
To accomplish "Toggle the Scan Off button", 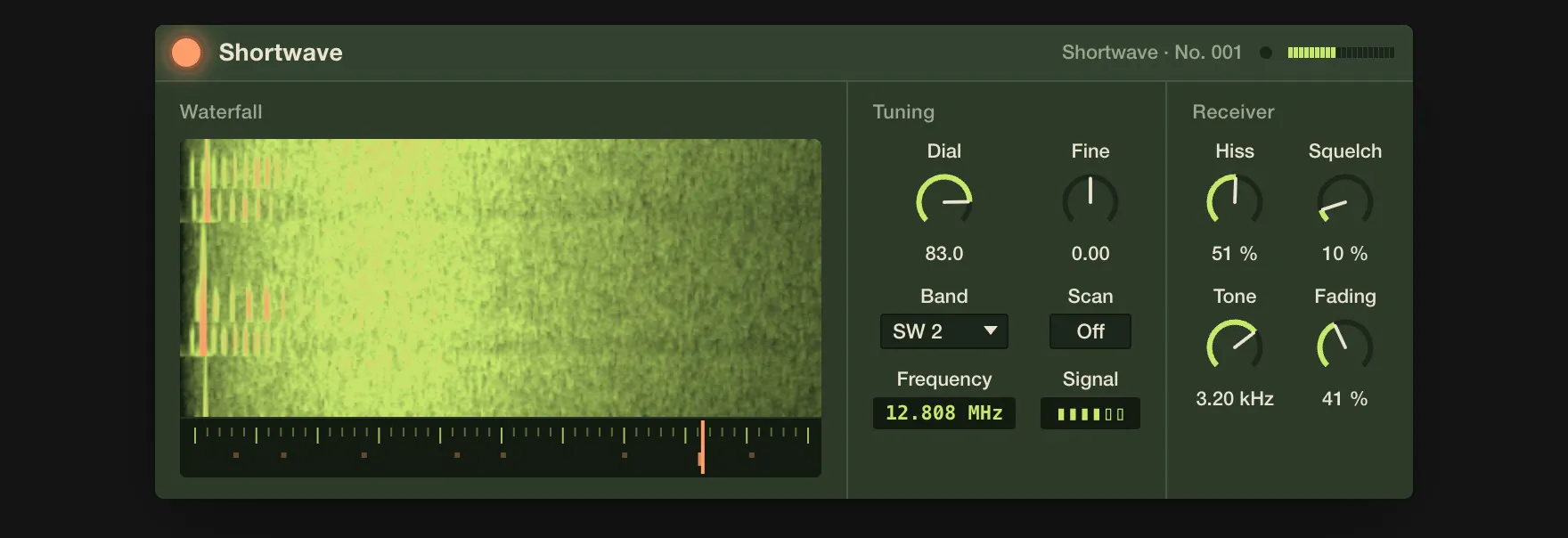I will tap(1090, 331).
